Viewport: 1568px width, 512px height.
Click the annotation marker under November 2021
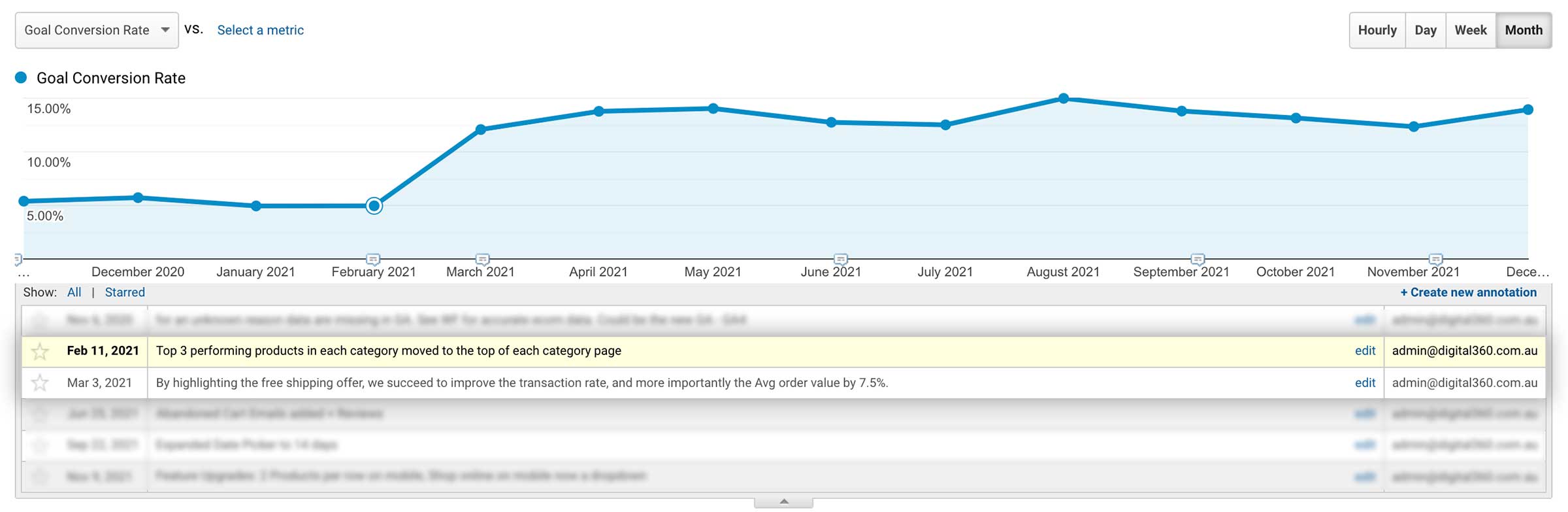point(1435,259)
